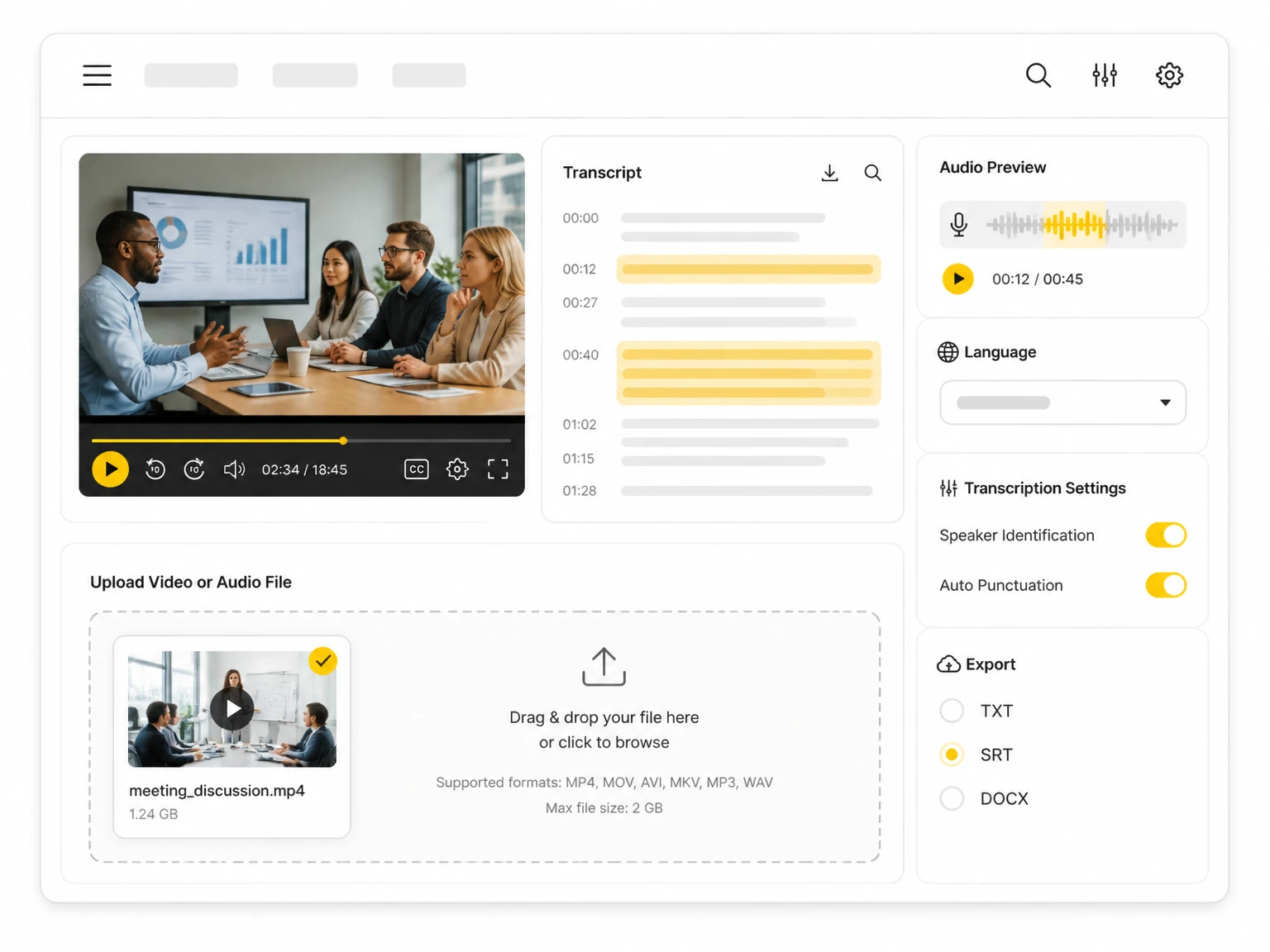Click the second placeholder tab in header

point(315,75)
